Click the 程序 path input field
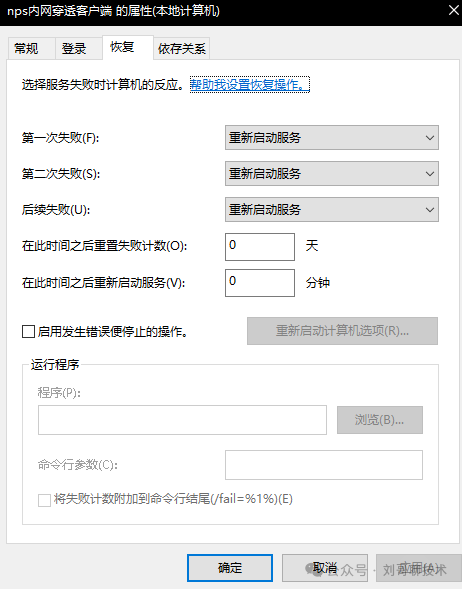 point(182,420)
